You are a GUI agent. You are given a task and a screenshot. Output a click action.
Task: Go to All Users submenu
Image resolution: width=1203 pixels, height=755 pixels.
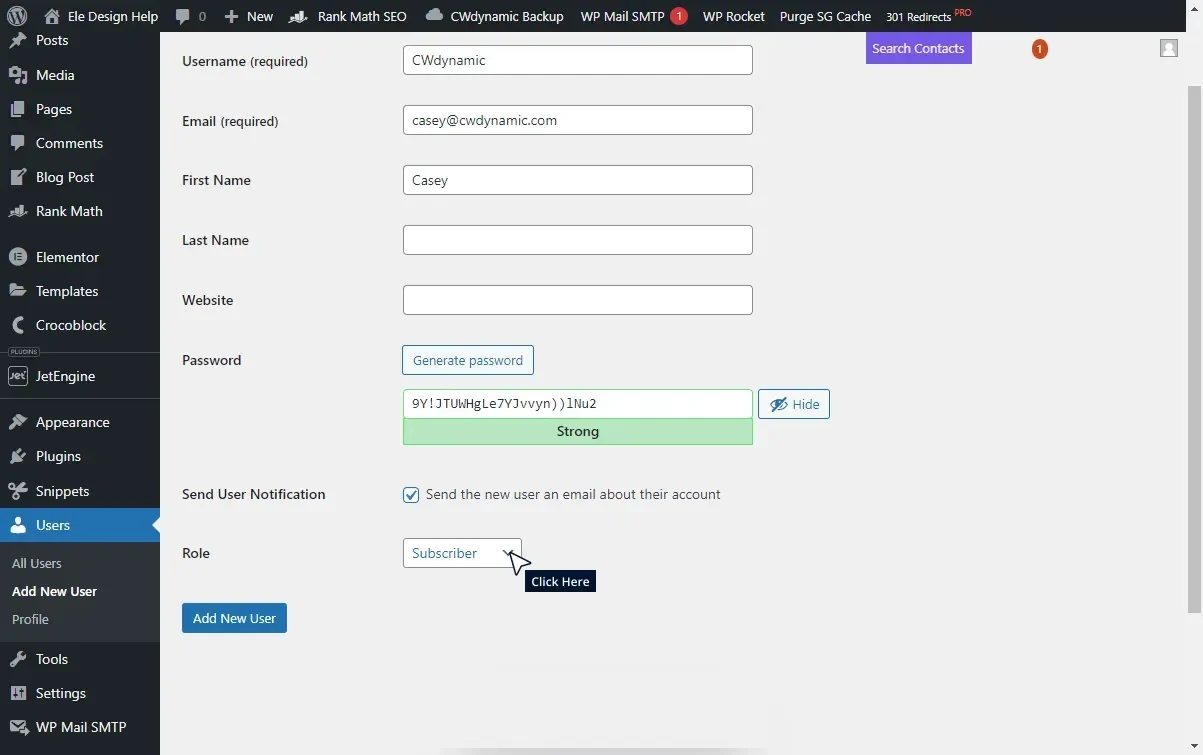point(37,563)
